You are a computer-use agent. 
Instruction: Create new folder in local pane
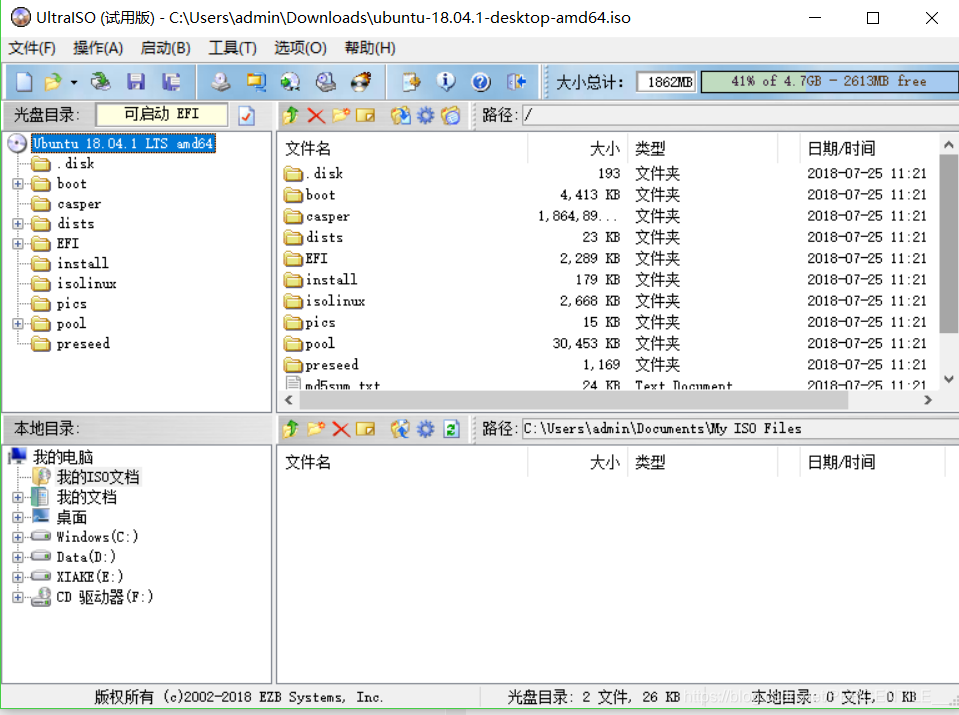[316, 429]
